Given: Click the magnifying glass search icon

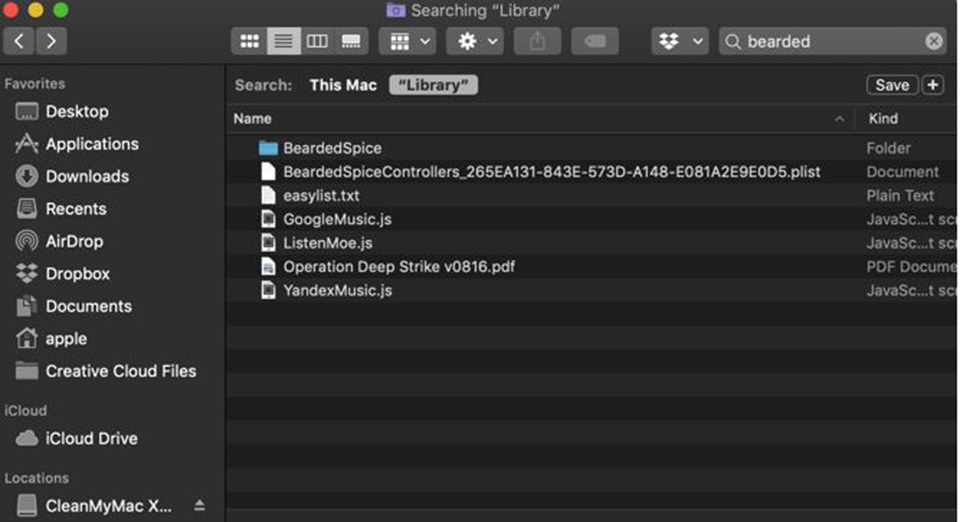Looking at the screenshot, I should click(732, 42).
